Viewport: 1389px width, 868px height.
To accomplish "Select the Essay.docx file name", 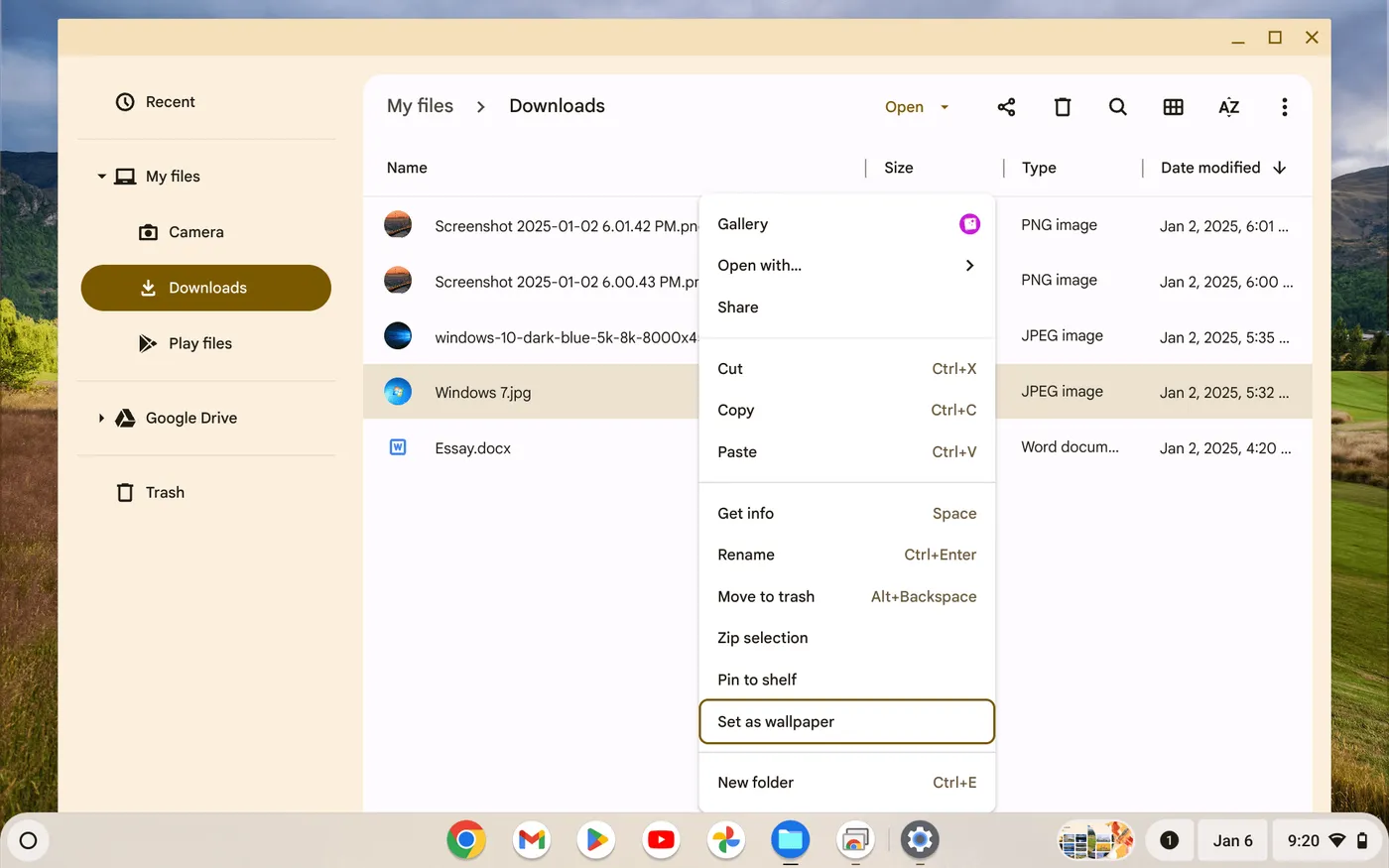I will tap(473, 448).
